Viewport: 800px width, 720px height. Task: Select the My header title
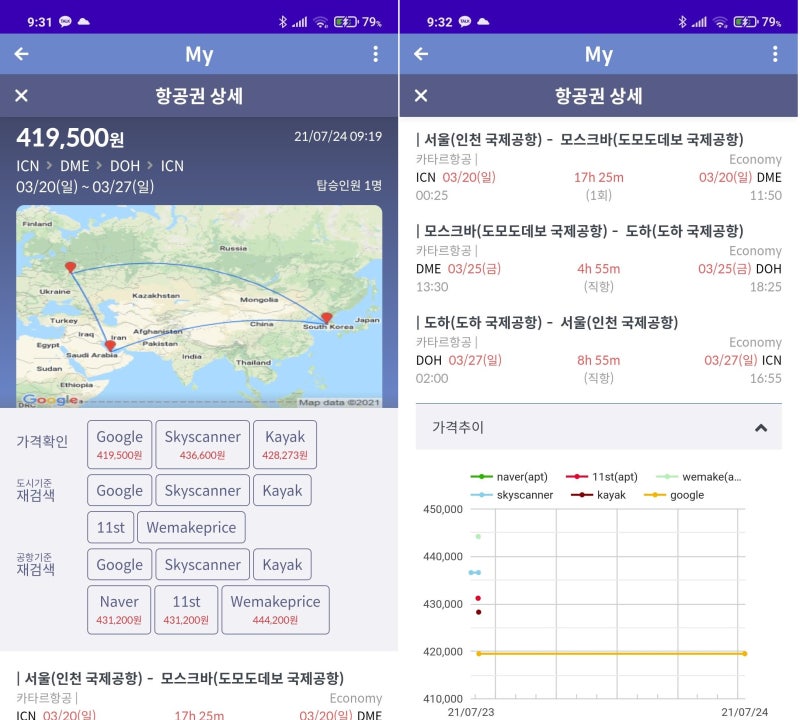point(197,54)
